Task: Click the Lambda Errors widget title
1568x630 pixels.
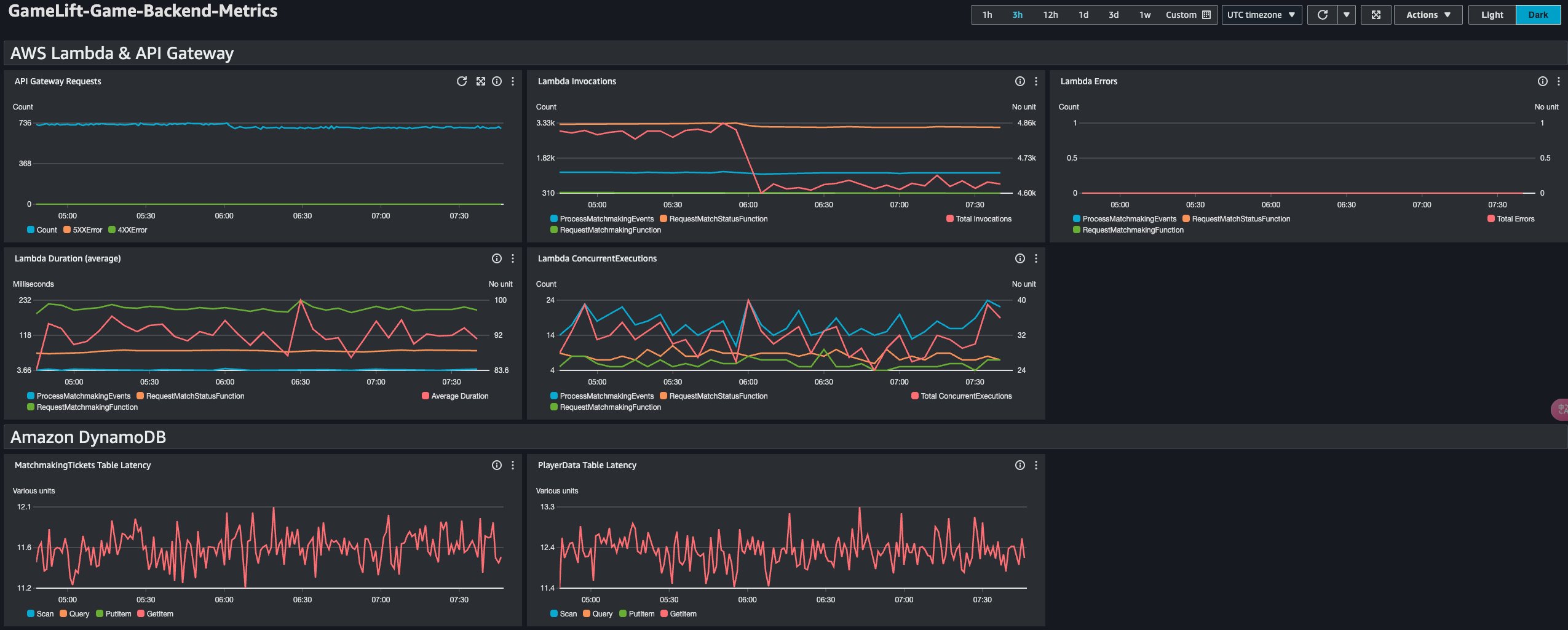Action: click(x=1089, y=81)
